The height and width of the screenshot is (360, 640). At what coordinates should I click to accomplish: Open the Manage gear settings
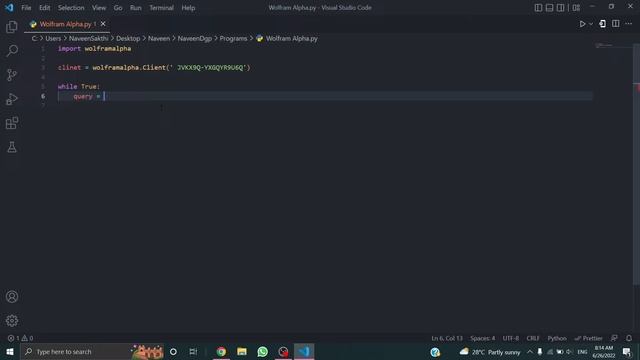[12, 320]
